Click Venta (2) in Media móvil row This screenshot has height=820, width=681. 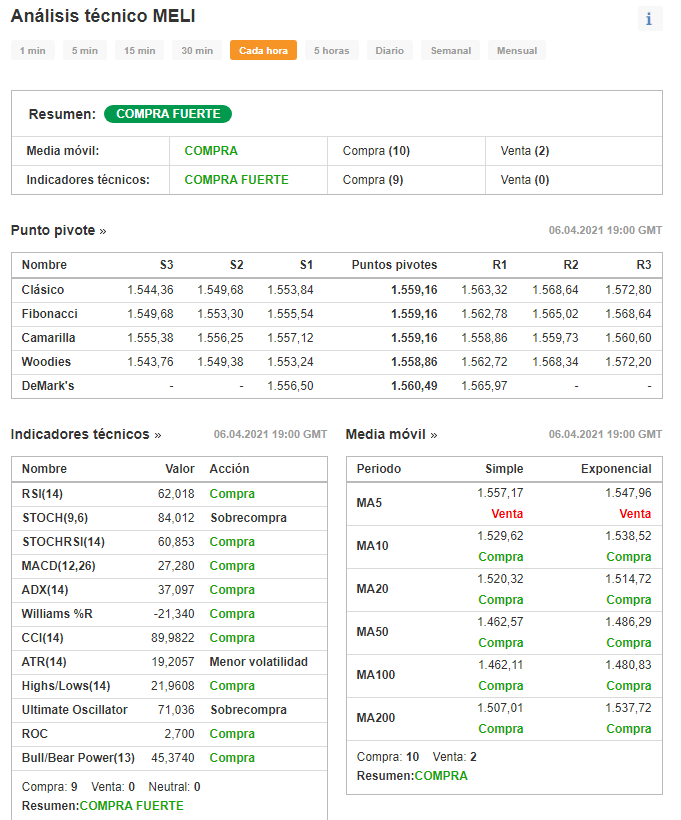pyautogui.click(x=525, y=151)
